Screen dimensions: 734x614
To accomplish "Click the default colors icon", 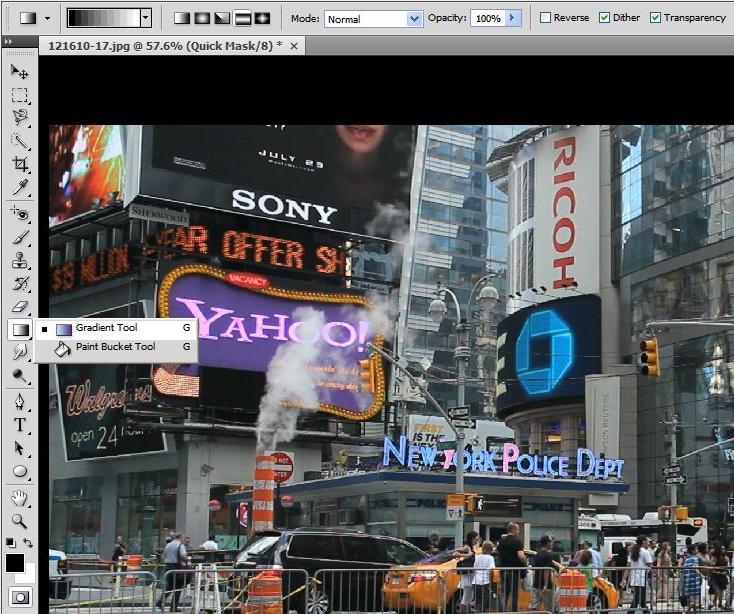I will click(10, 542).
